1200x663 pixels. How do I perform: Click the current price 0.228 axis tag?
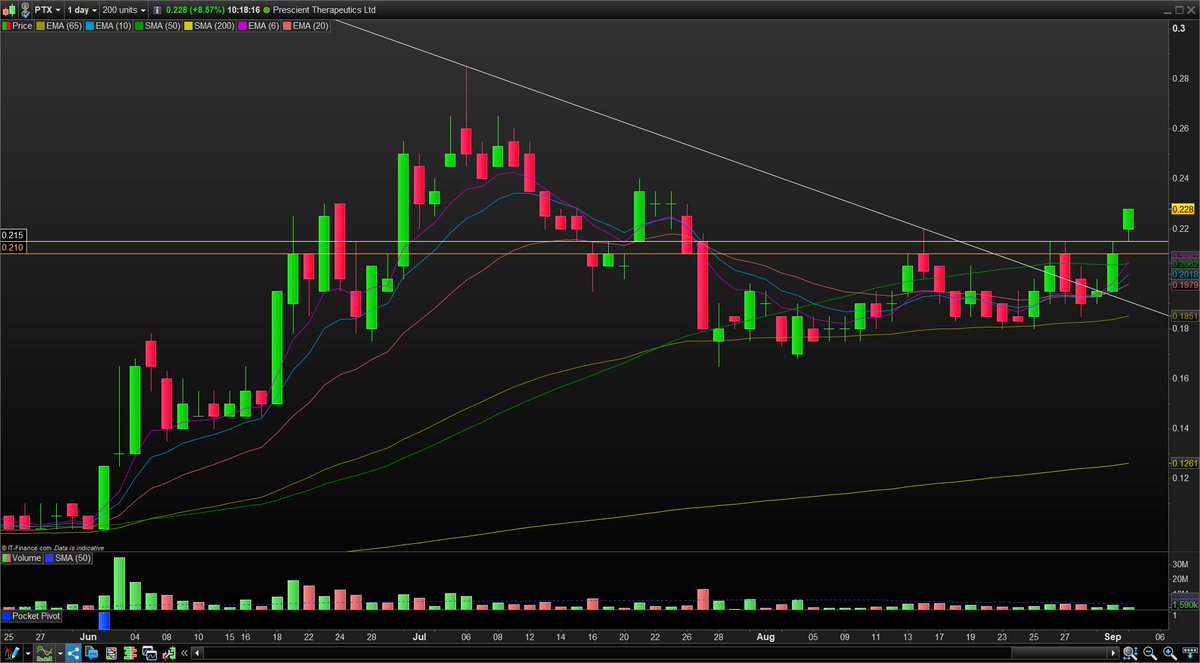click(x=1183, y=209)
